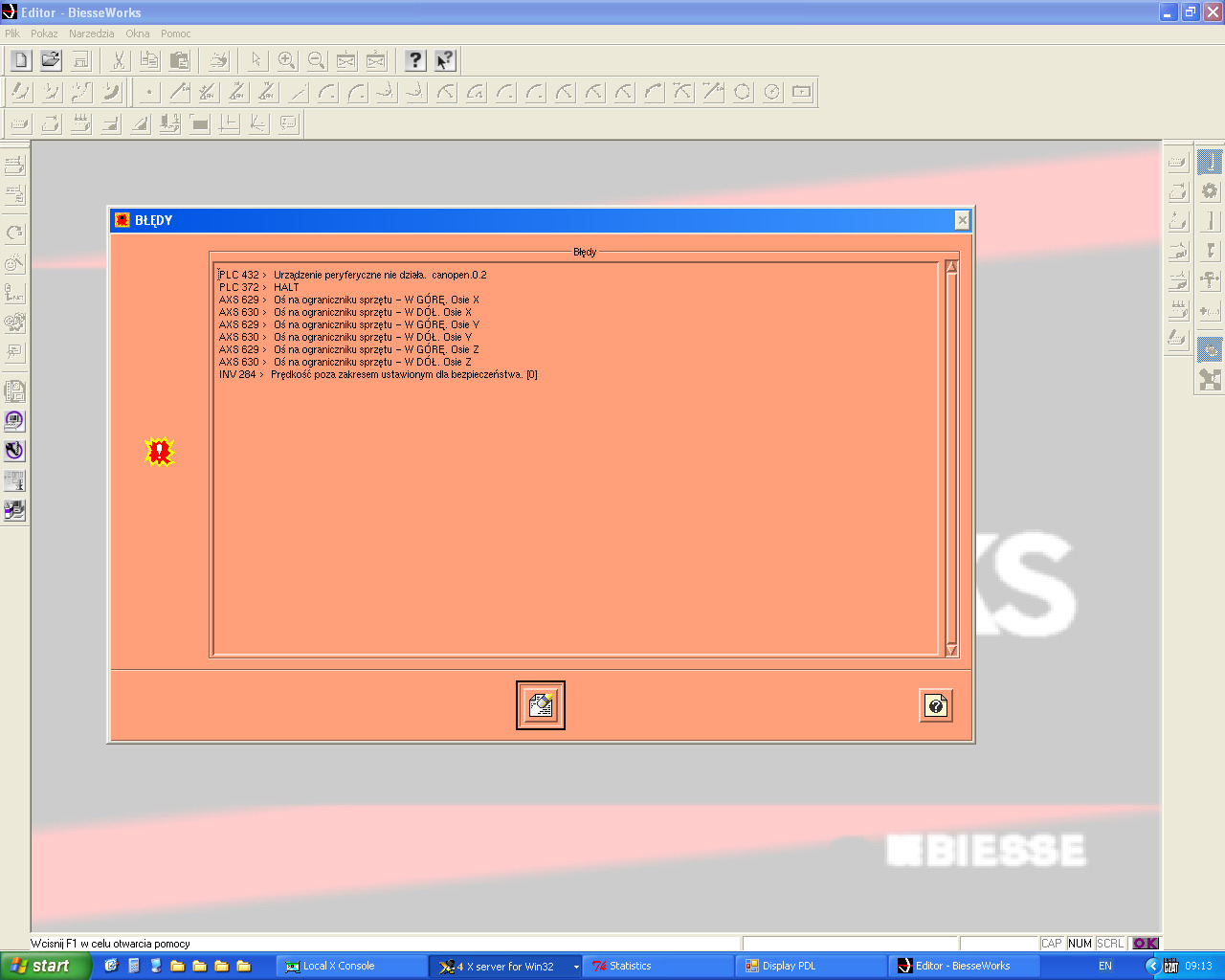Select the PLC 432 peripheral device error row
1225x980 pixels.
352,275
